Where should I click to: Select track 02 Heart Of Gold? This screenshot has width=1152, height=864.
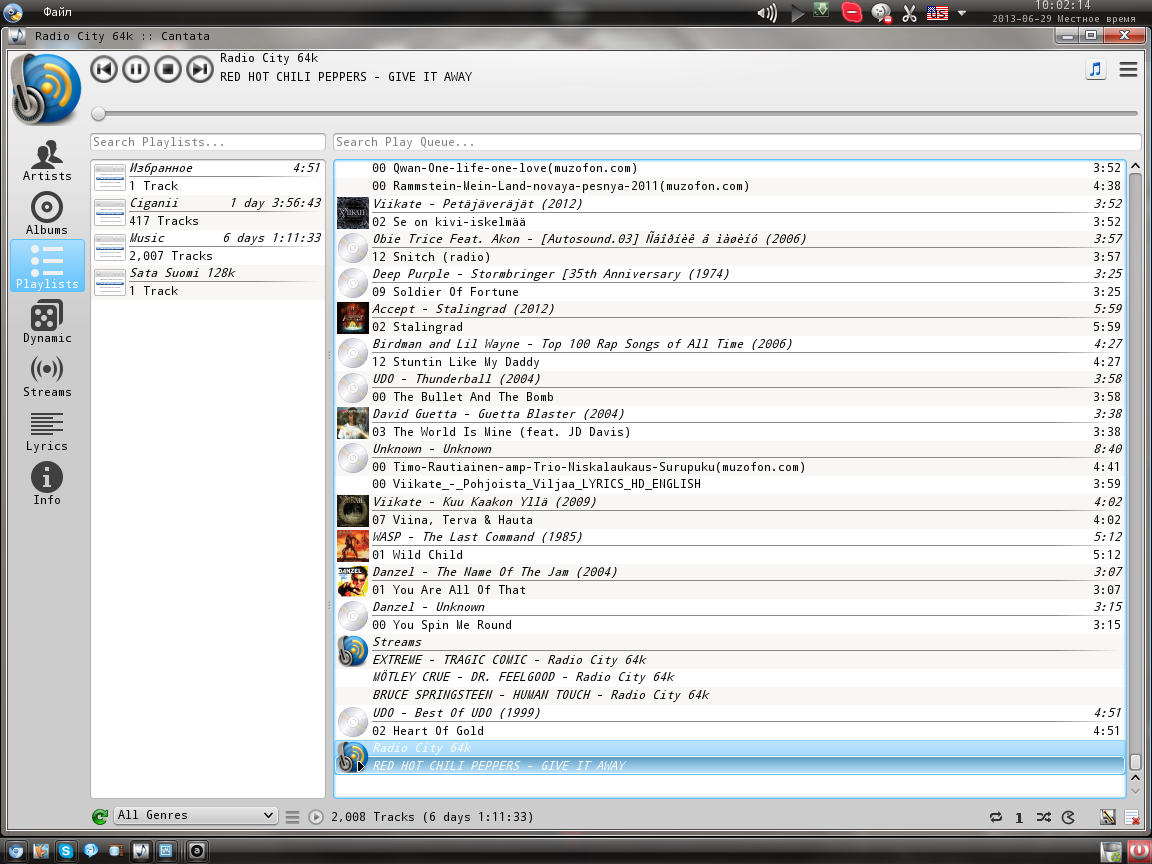click(x=730, y=731)
